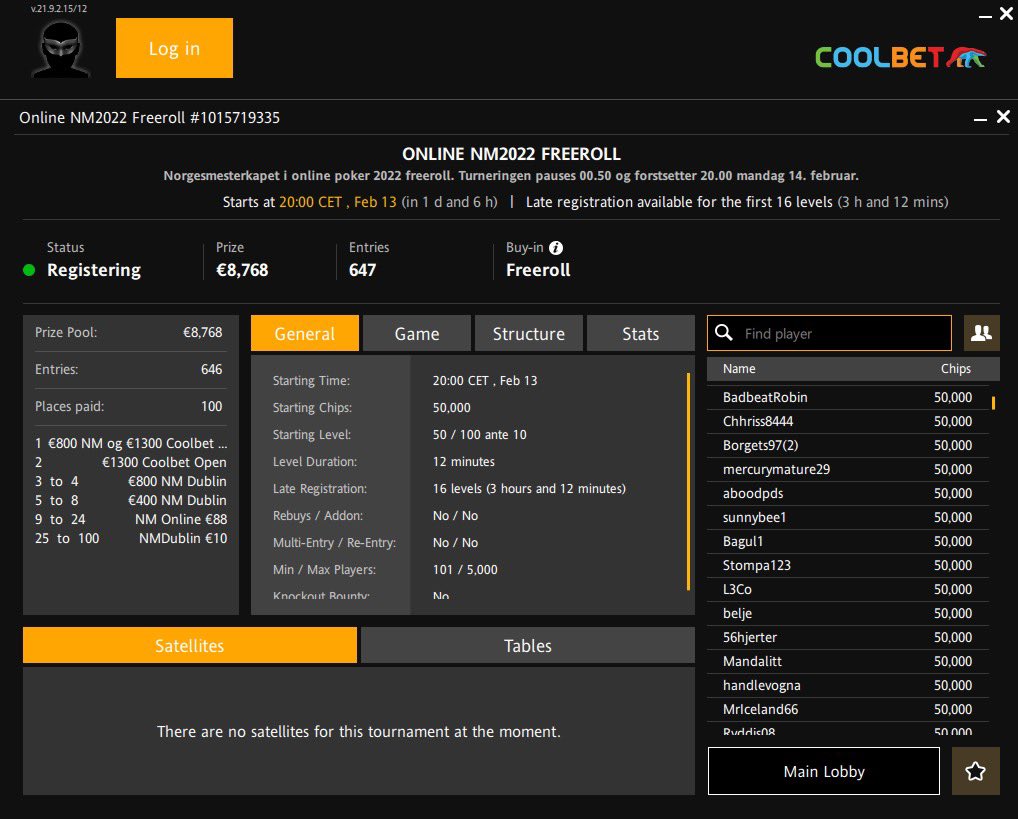Close the Online NM2022 Freeroll panel

point(1003,116)
